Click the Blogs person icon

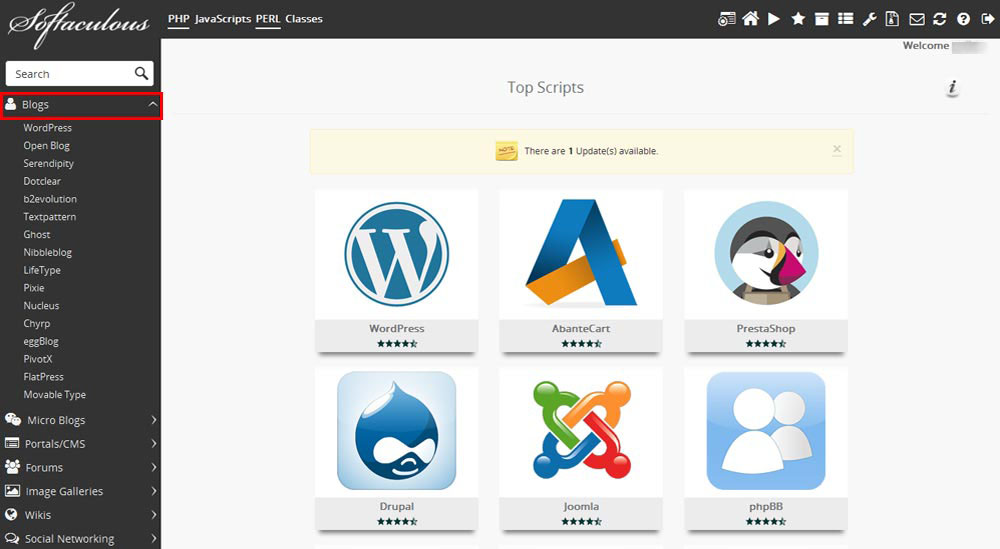[10, 103]
